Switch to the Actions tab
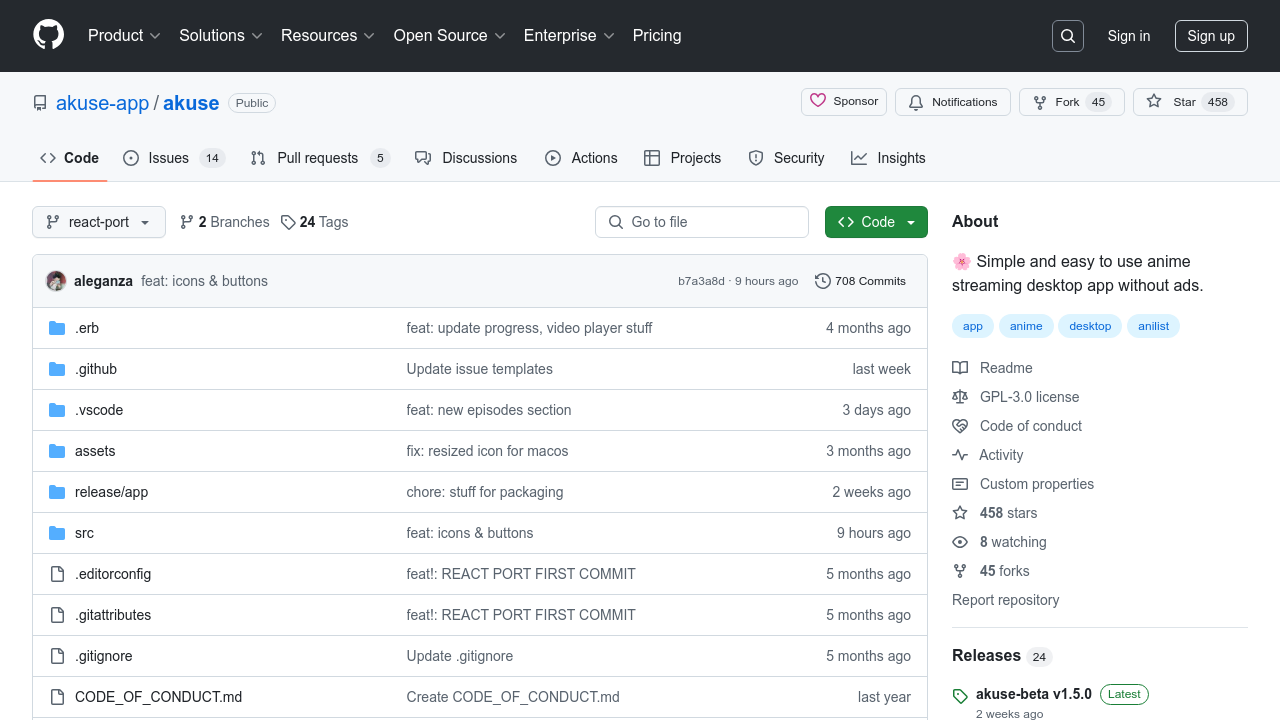Screen dimensions: 1280x720 581,158
